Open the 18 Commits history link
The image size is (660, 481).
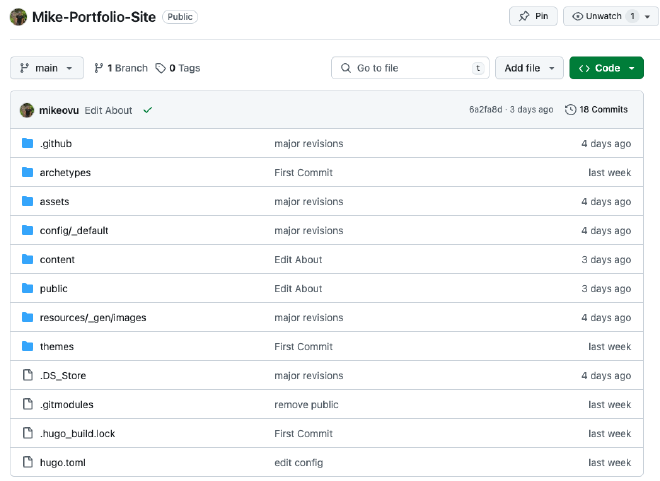[x=596, y=110]
